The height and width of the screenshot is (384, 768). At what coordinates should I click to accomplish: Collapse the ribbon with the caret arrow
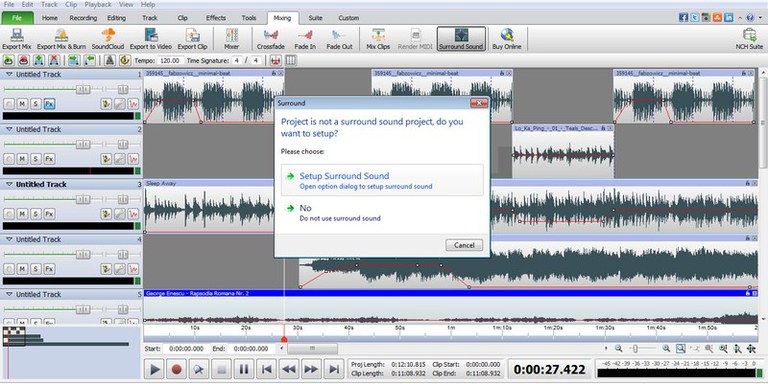click(740, 18)
